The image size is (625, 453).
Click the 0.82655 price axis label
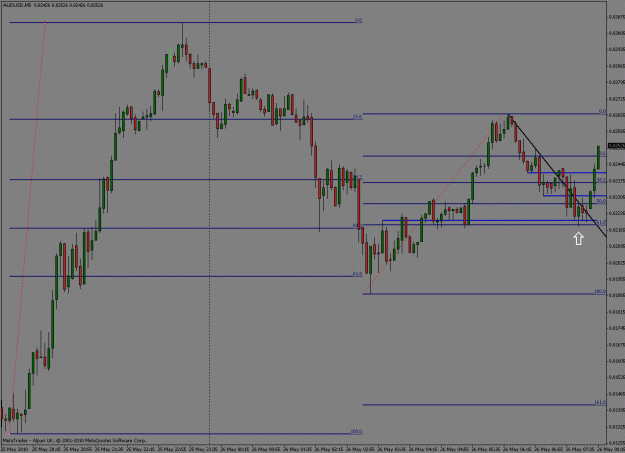tap(617, 115)
